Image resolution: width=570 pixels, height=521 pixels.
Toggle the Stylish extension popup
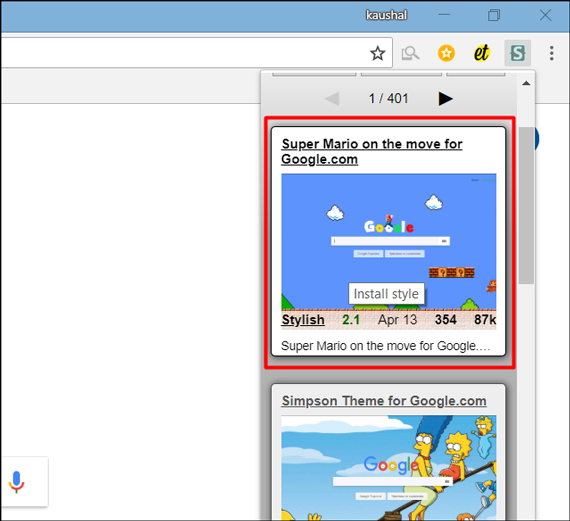[x=517, y=53]
